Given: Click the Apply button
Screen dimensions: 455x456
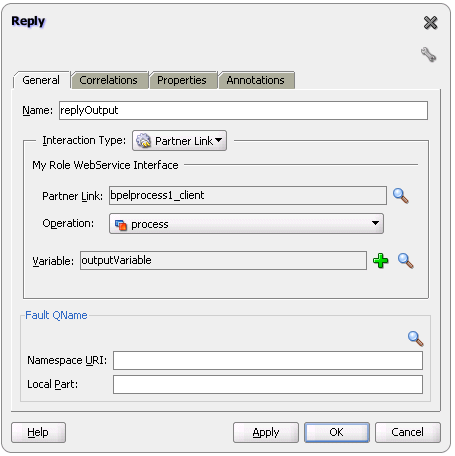Looking at the screenshot, I should pos(266,432).
